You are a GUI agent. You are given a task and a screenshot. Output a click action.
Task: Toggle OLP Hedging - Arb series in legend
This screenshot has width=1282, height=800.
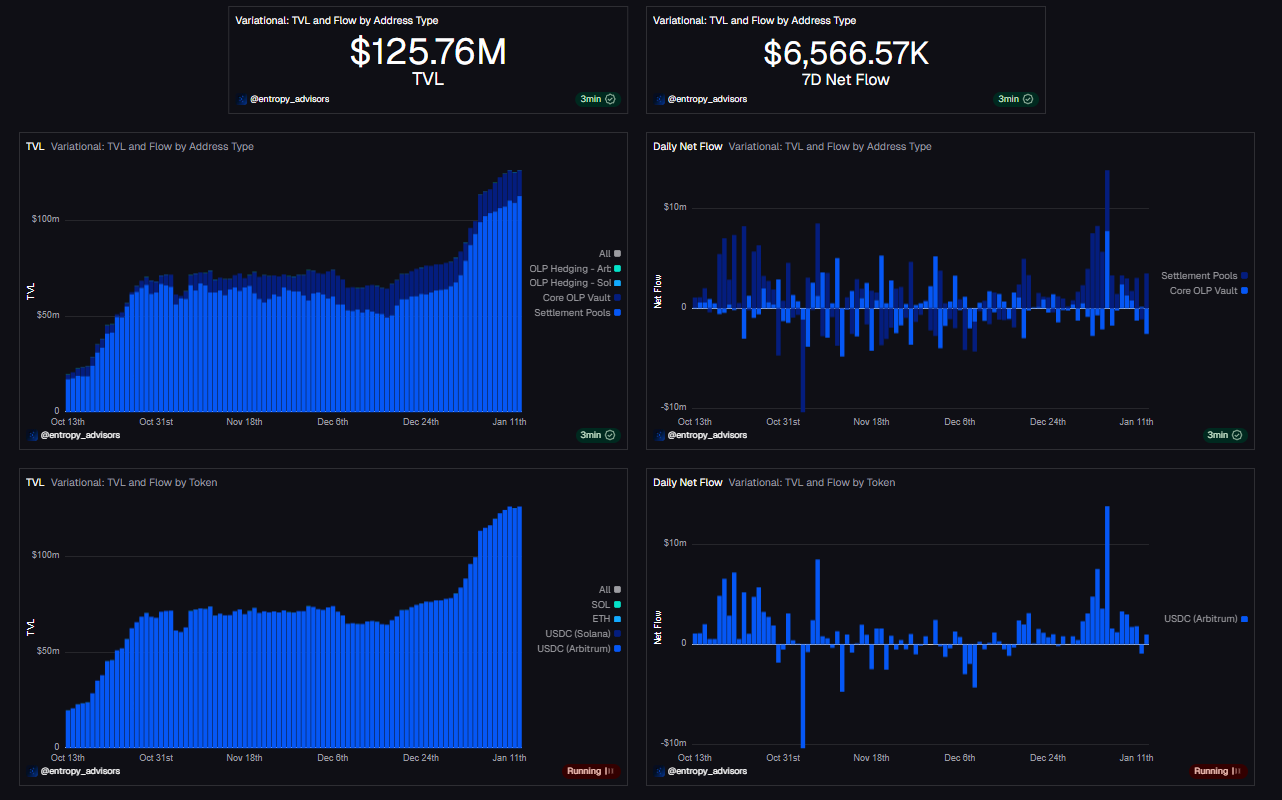[x=575, y=269]
